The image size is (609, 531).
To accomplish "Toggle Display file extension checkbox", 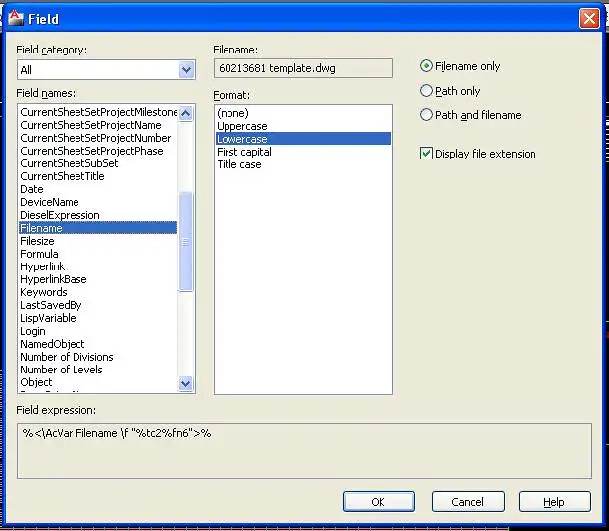I will [426, 154].
